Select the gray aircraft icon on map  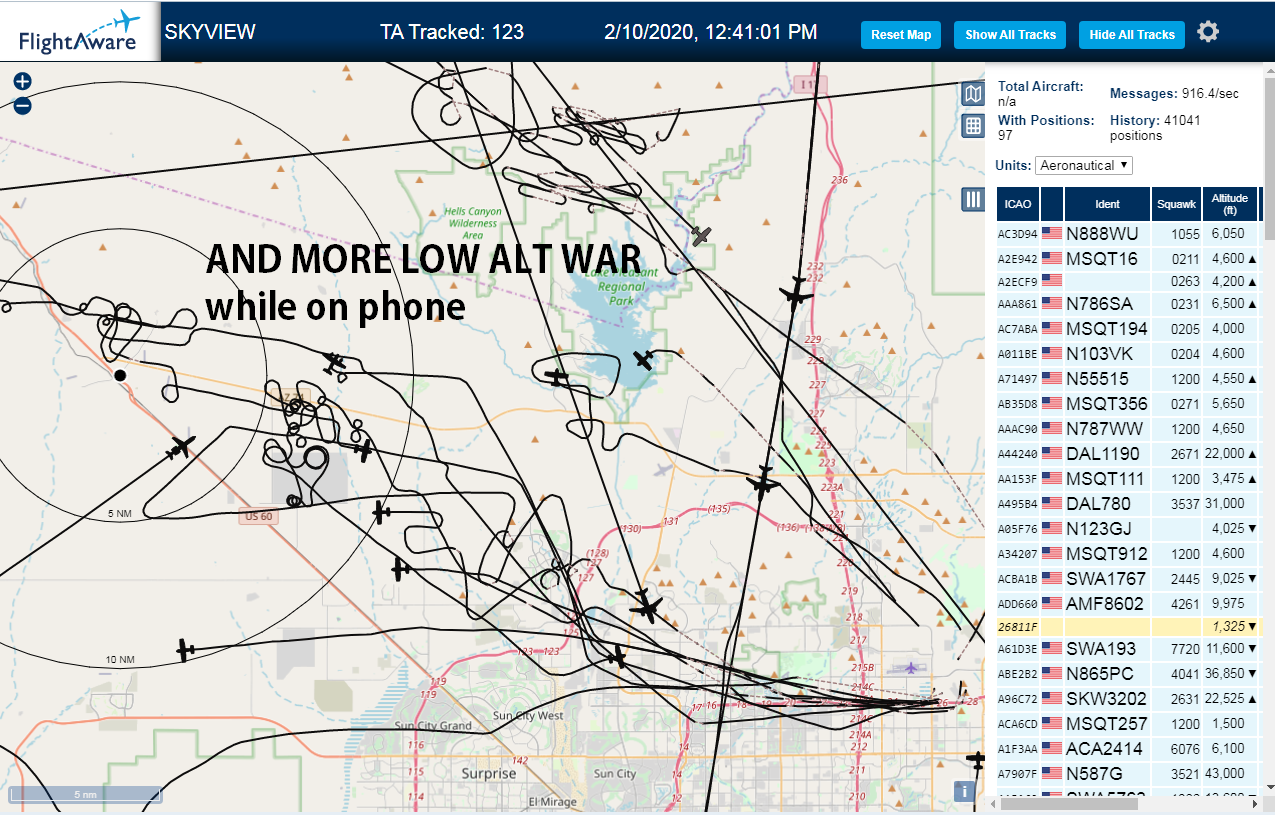tap(701, 235)
